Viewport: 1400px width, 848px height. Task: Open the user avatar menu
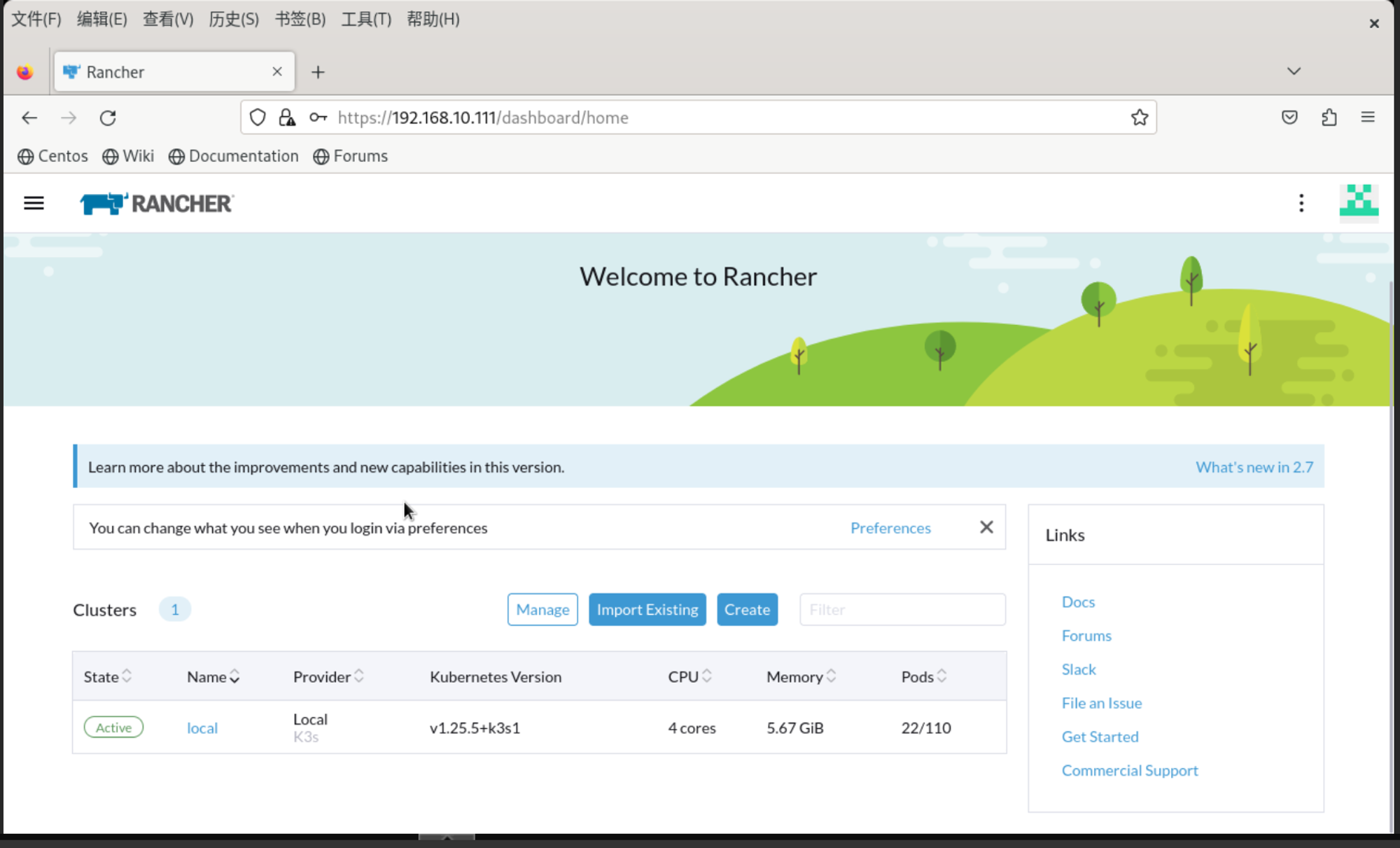click(1359, 202)
